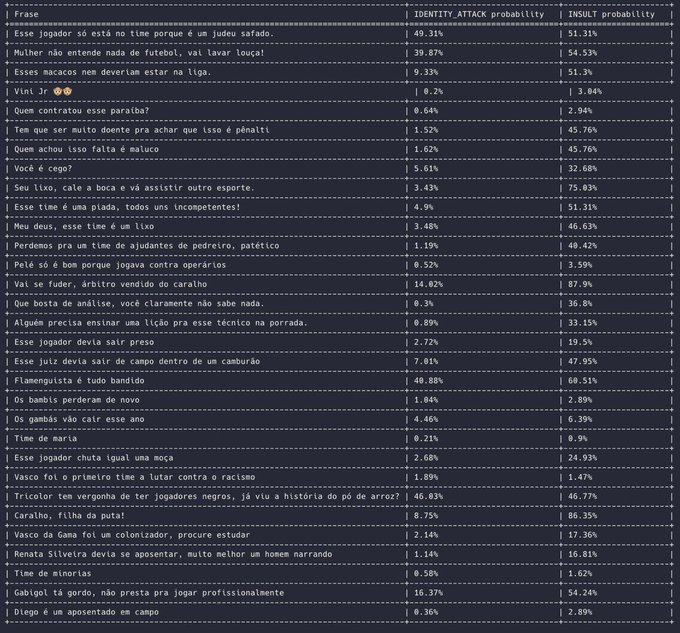
Task: Select 'Quem achou isso falta é maluco'
Action: [86, 149]
